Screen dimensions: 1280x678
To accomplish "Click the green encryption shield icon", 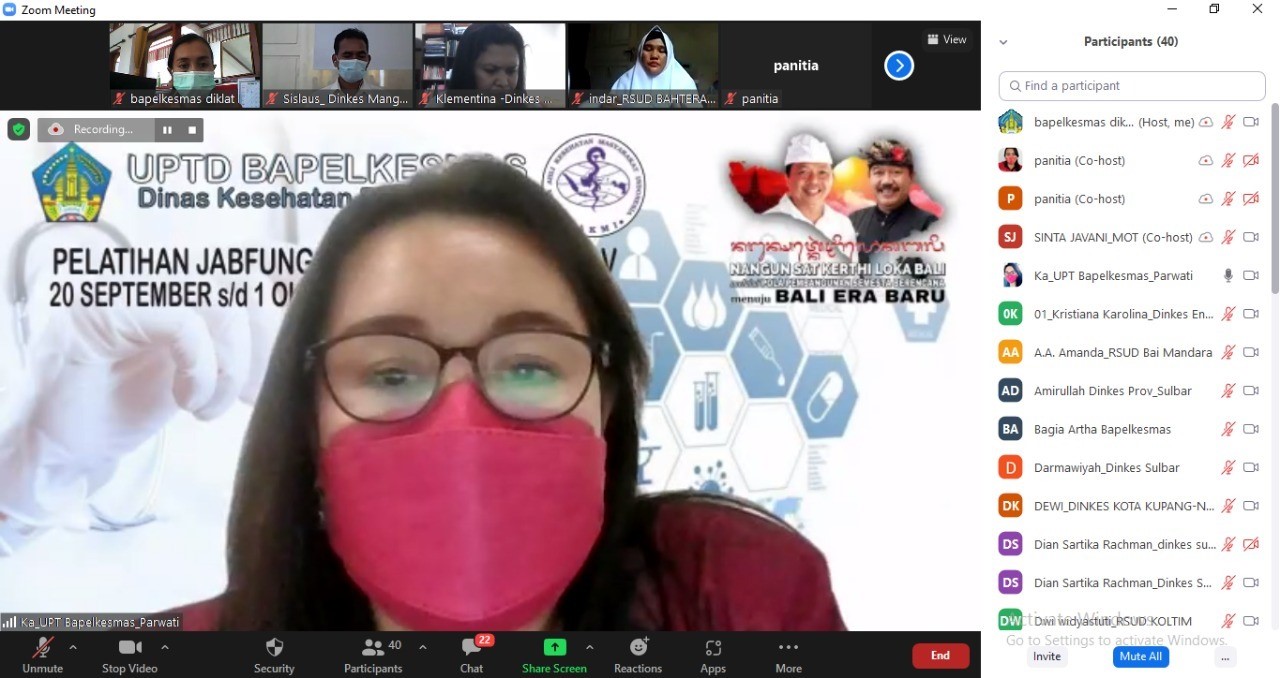I will click(18, 129).
